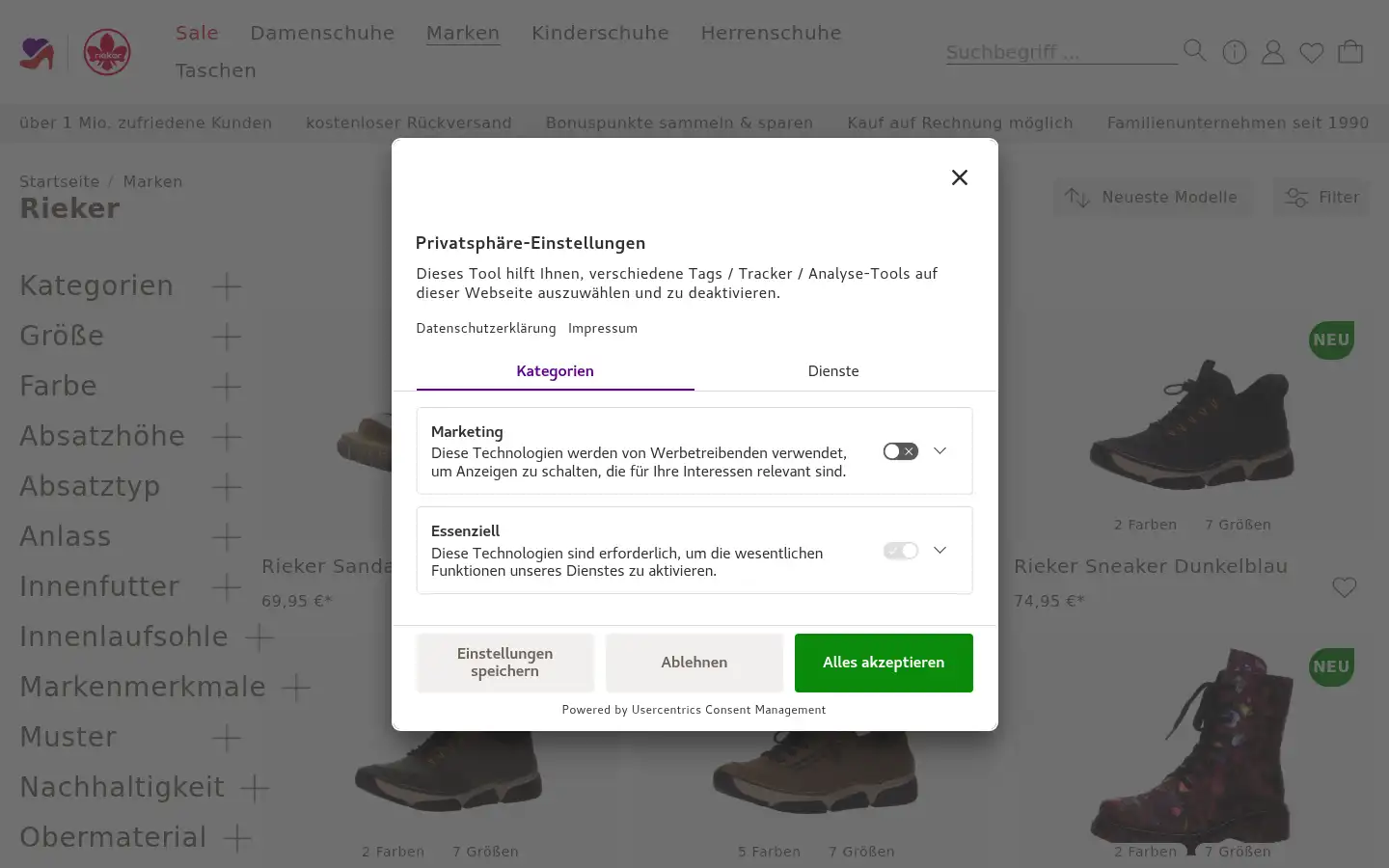Open the dark blue Rieker sneaker image

pos(1192,424)
